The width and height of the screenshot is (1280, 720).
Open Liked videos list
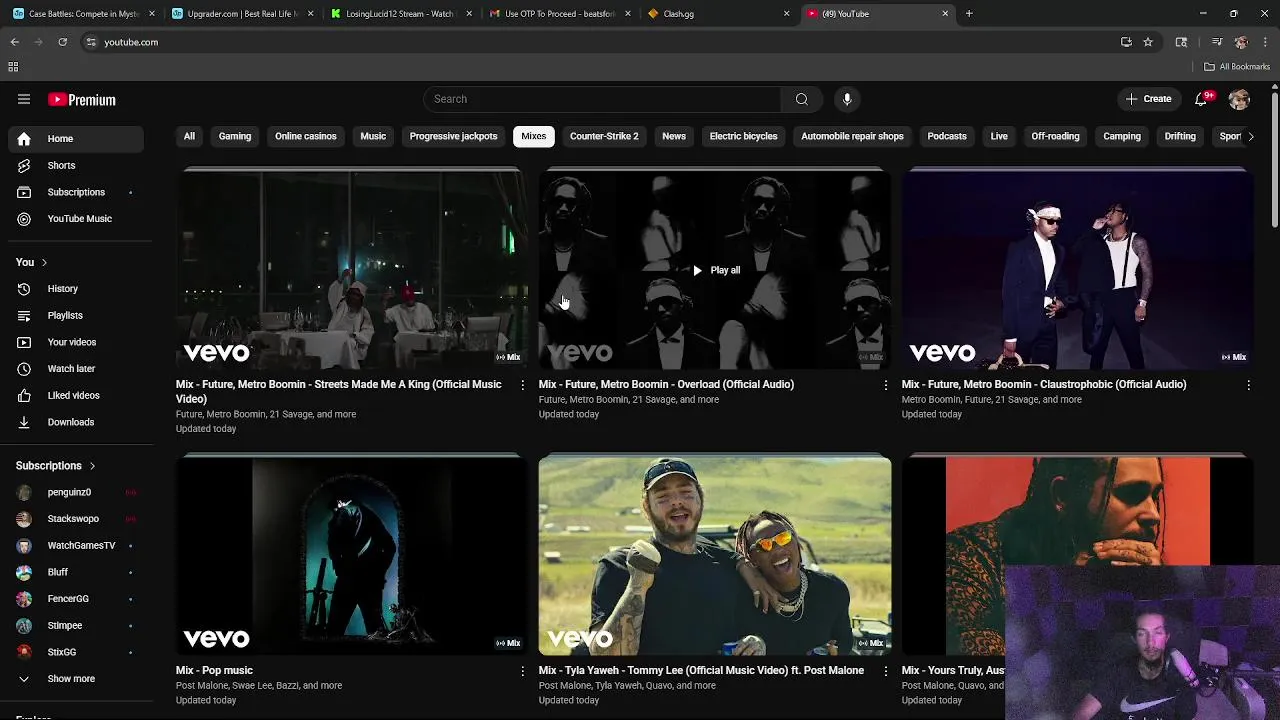coord(76,395)
